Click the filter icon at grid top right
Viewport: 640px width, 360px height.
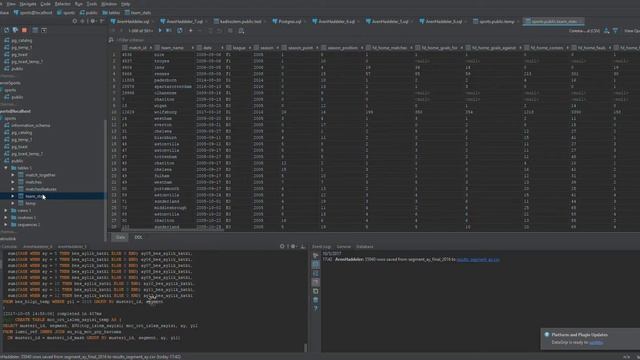(x=616, y=31)
